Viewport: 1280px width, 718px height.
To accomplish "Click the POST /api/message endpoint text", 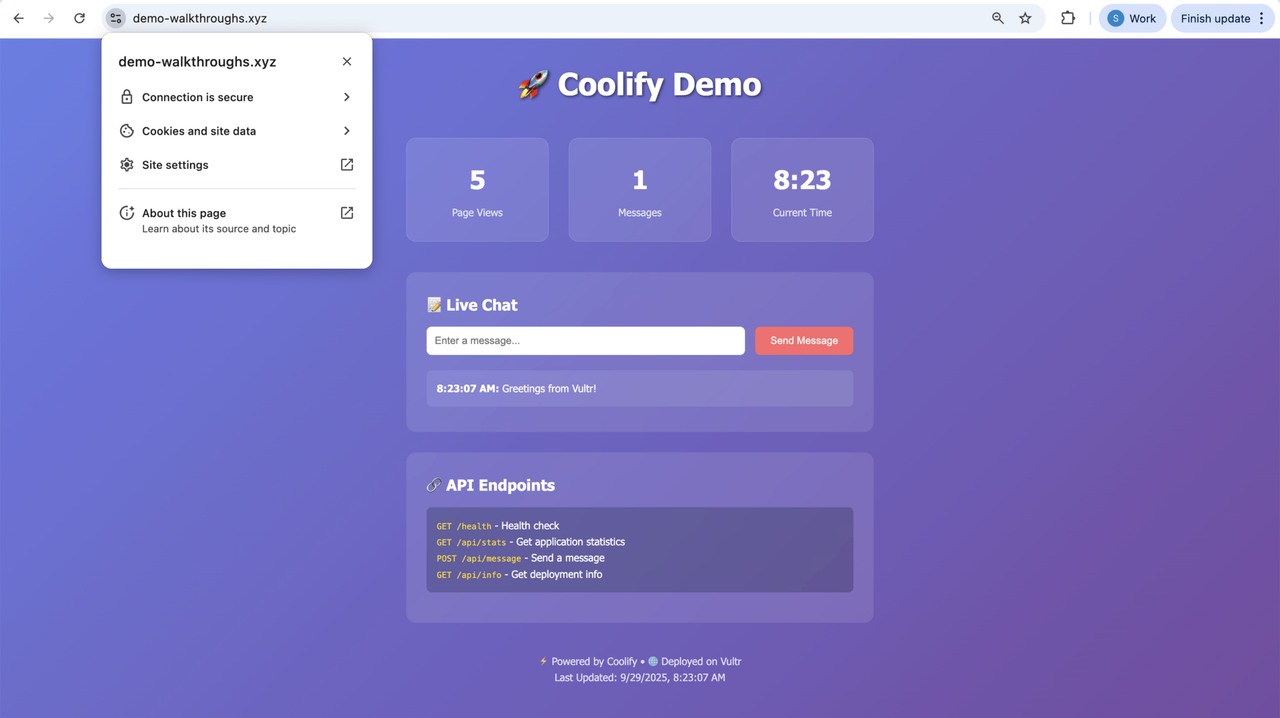I will [479, 558].
